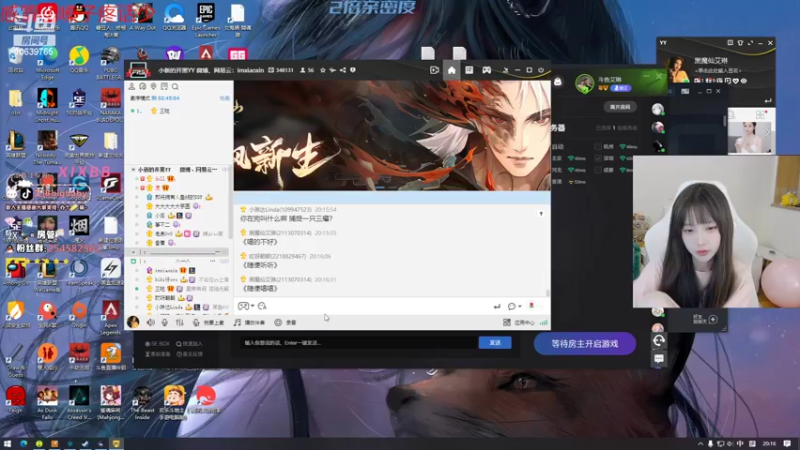Click the music note play accompaniment button
The width and height of the screenshot is (800, 450).
pyautogui.click(x=249, y=322)
